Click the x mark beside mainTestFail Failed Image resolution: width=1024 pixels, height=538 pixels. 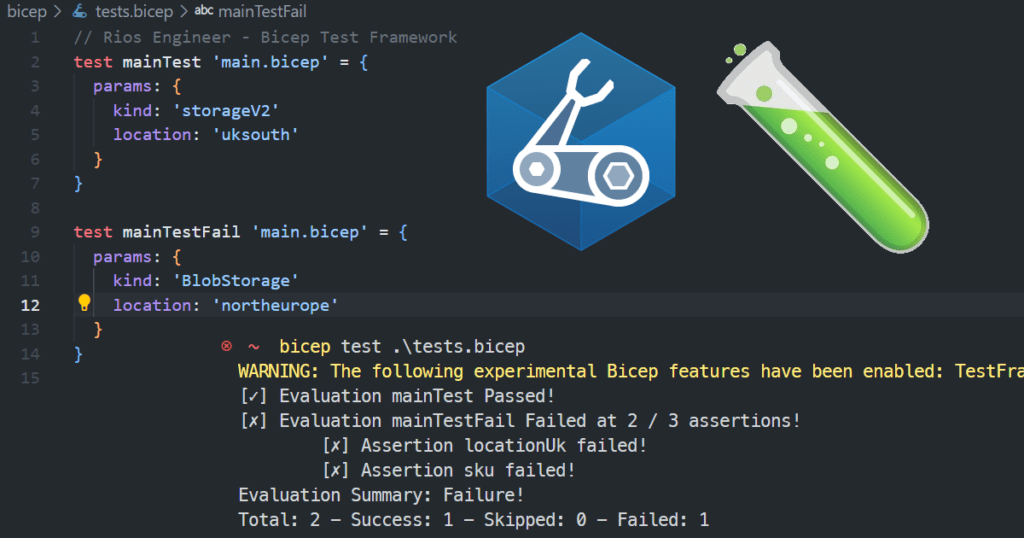tap(254, 420)
